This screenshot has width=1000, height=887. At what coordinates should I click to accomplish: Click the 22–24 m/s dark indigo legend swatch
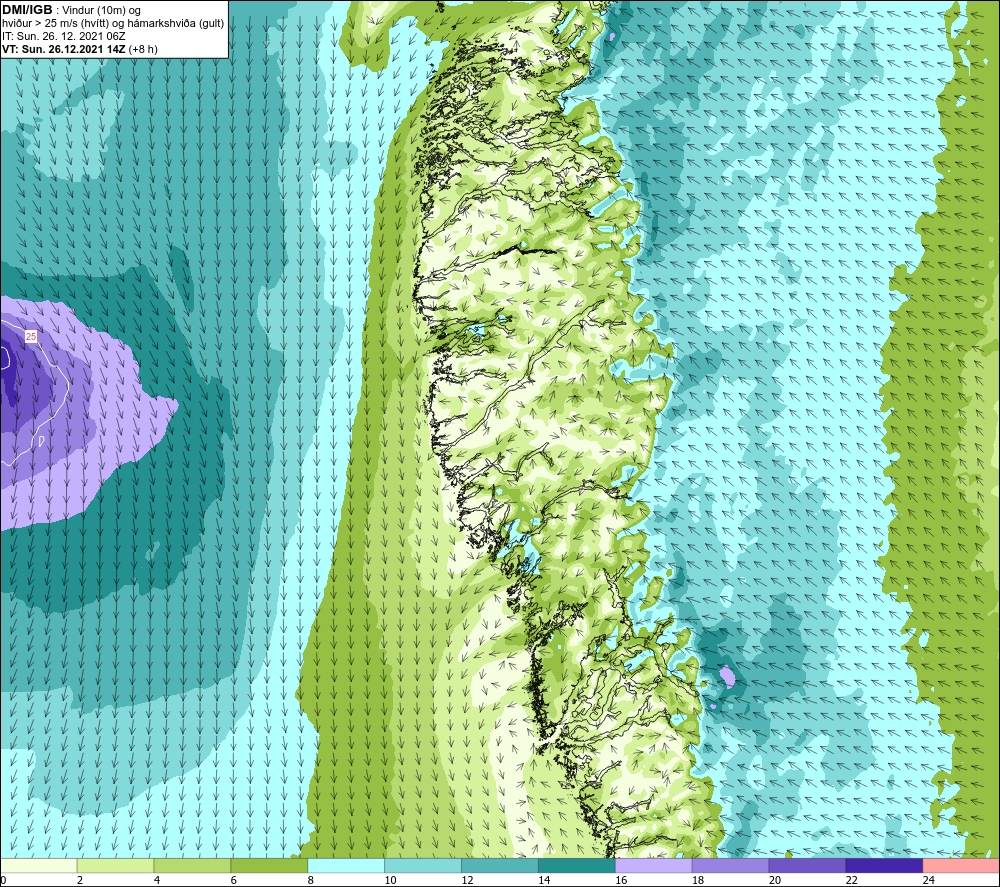pyautogui.click(x=884, y=865)
